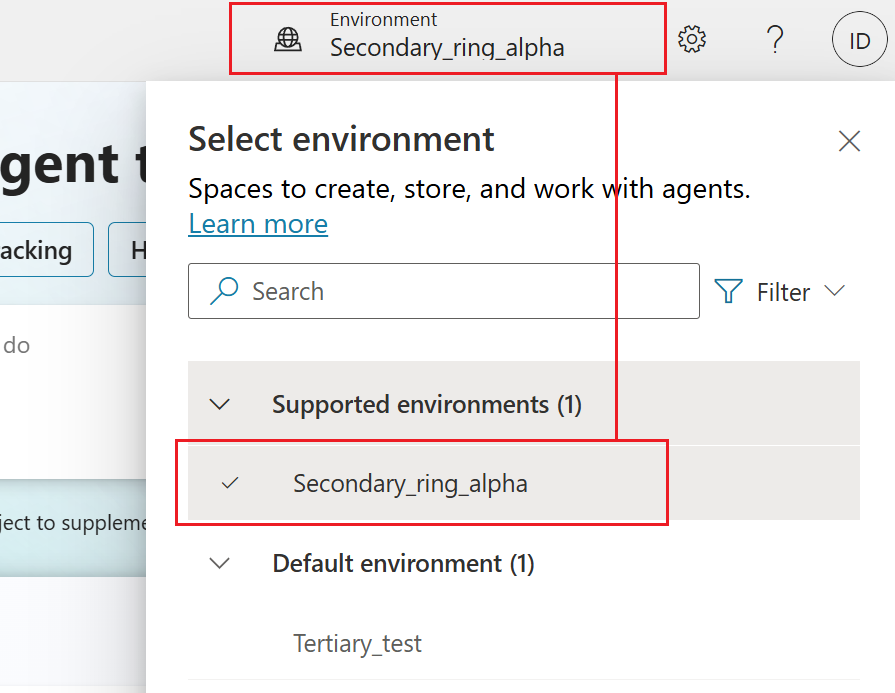Viewport: 895px width, 693px height.
Task: Open Help via the question mark icon
Action: (x=774, y=40)
